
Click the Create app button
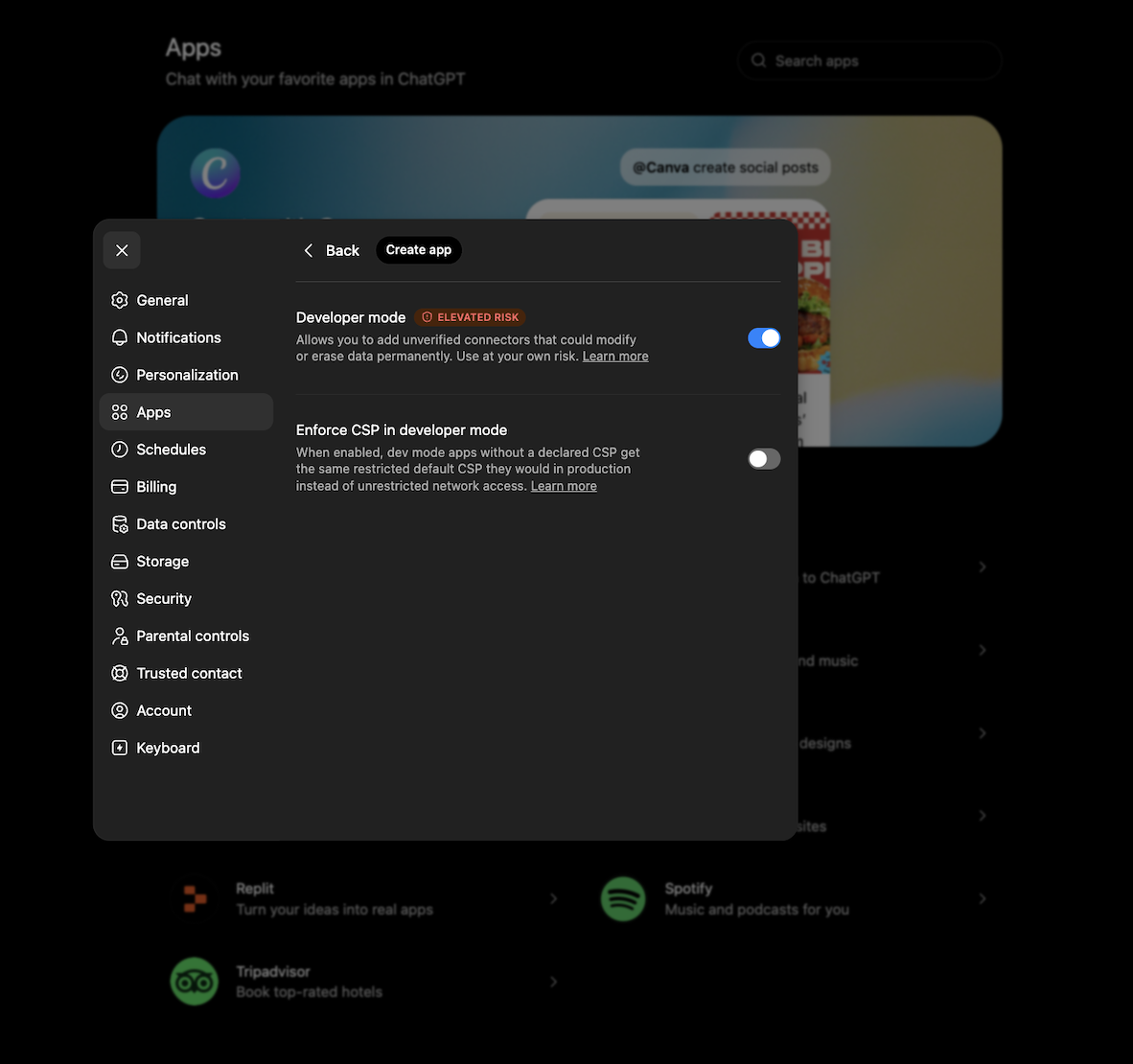point(418,250)
